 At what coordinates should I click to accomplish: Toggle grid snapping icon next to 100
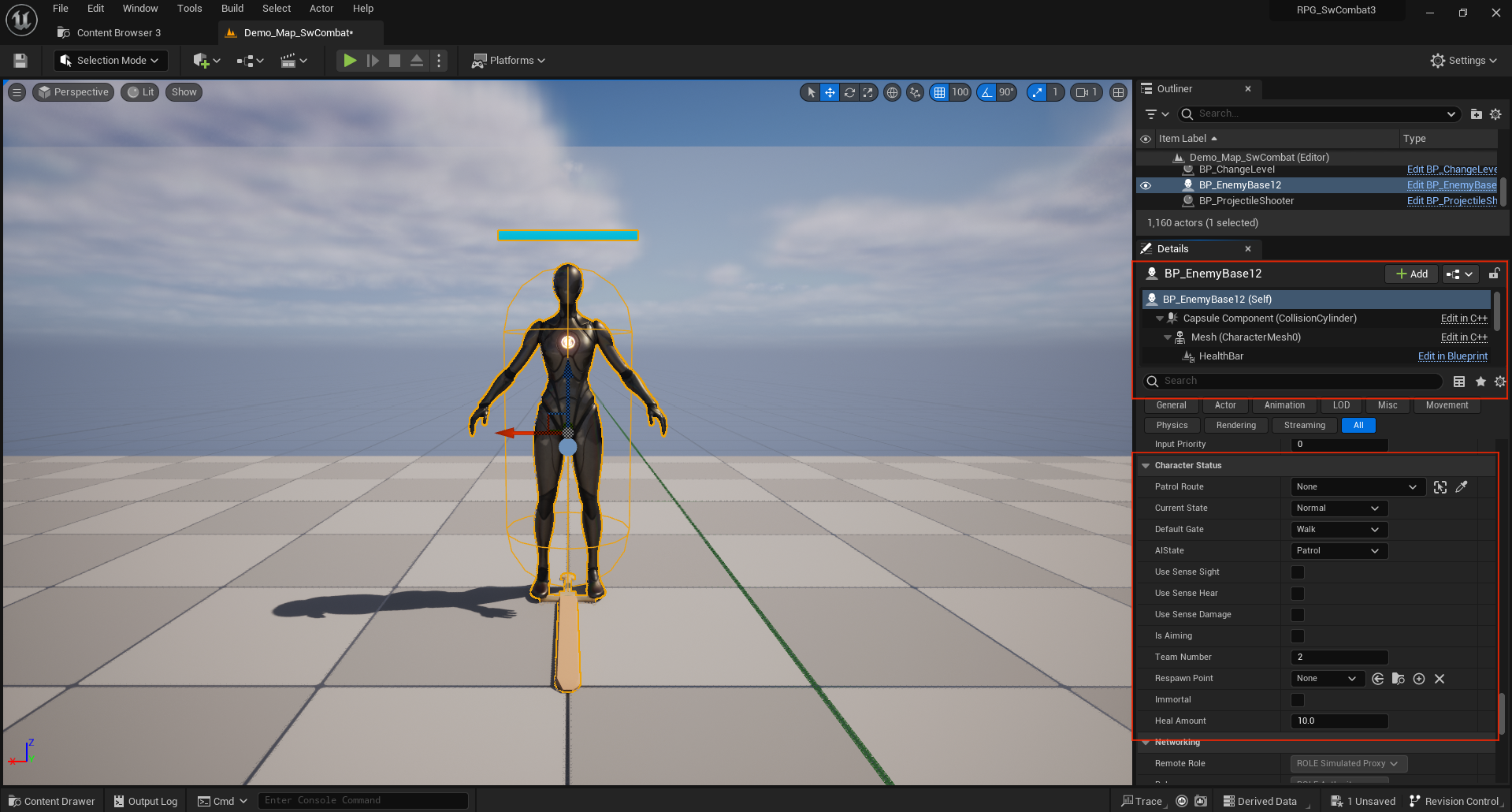point(939,92)
